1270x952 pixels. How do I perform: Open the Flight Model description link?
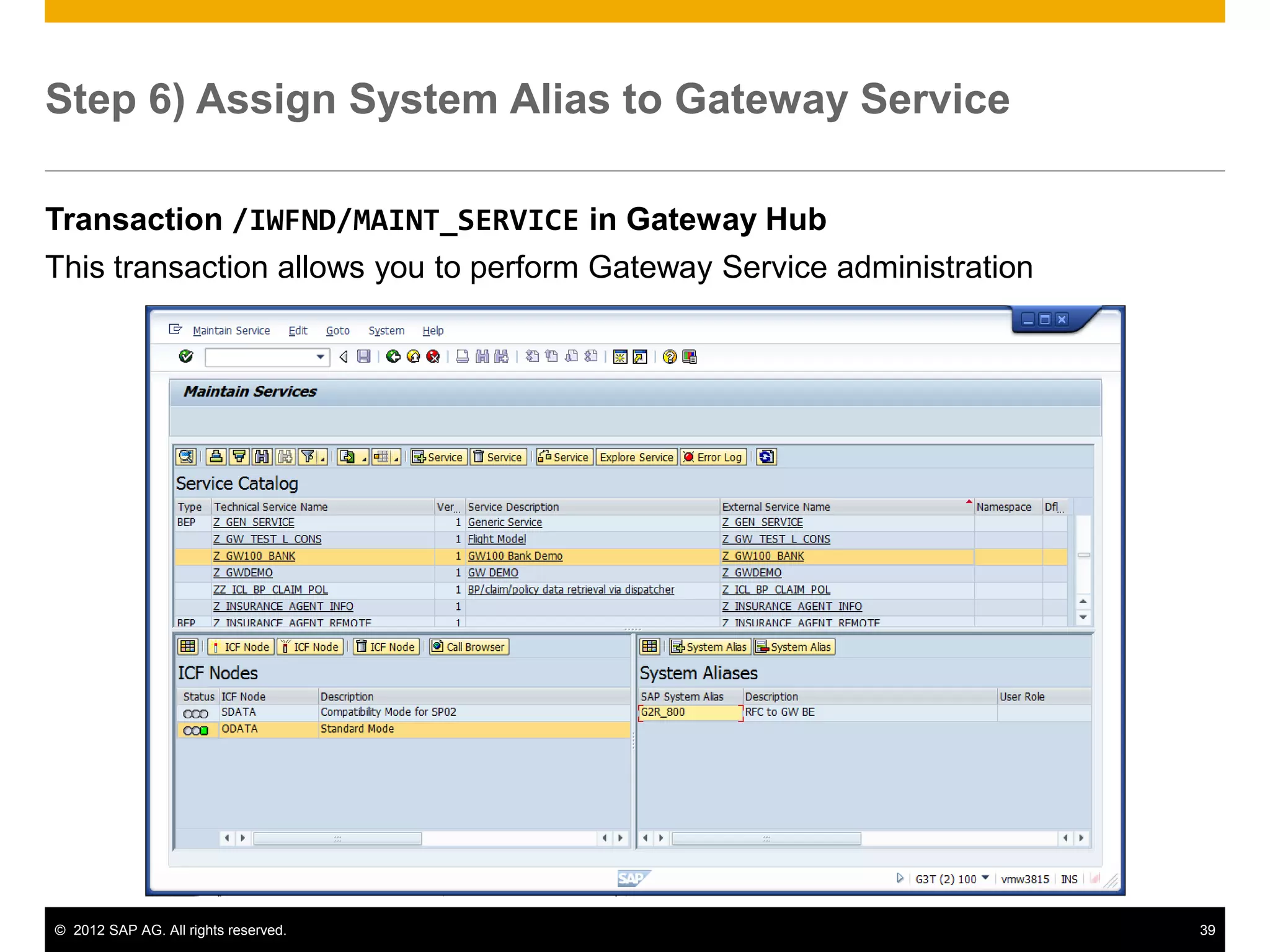pyautogui.click(x=497, y=539)
